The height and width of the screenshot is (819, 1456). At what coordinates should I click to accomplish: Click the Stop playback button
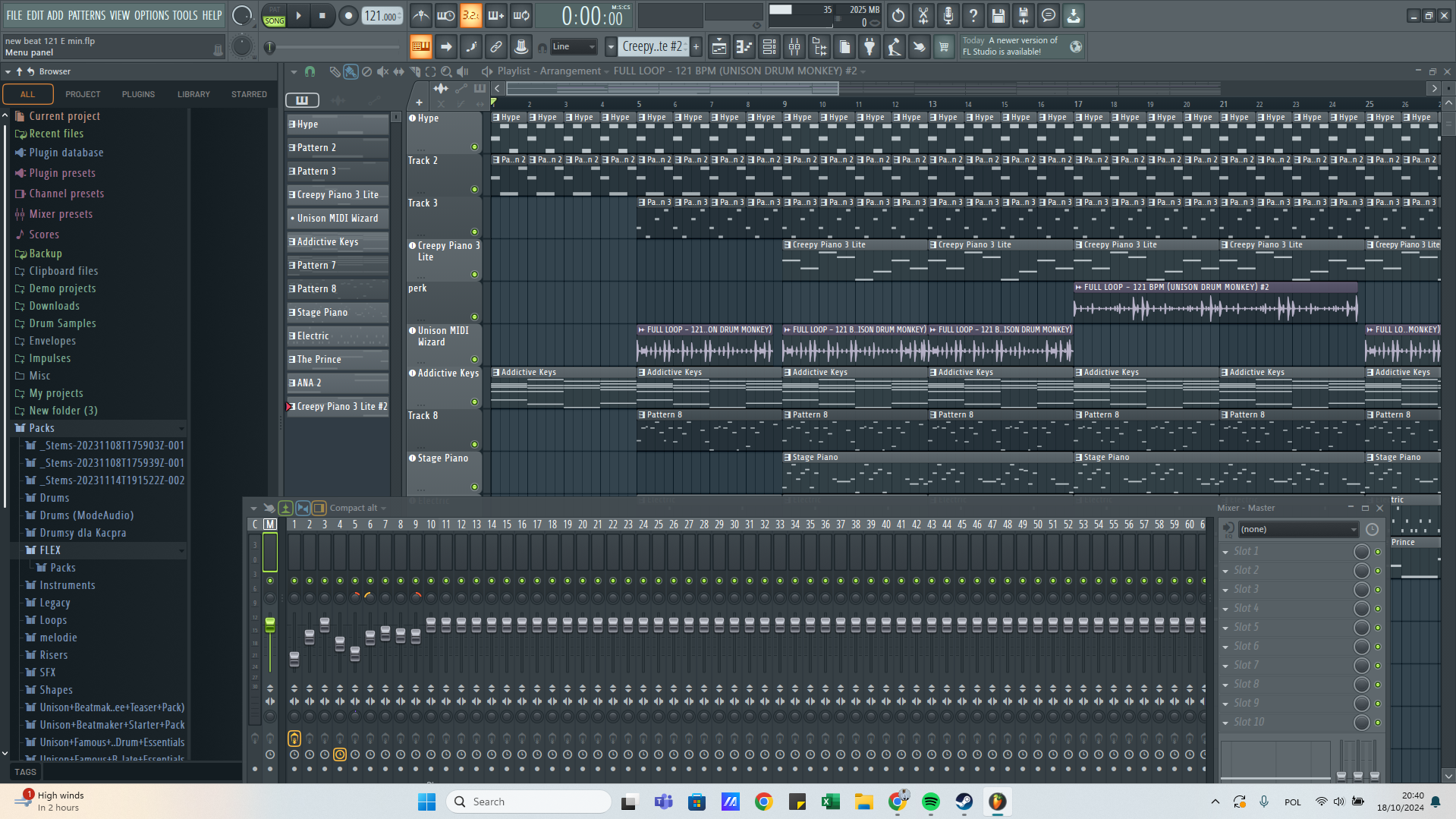click(322, 15)
